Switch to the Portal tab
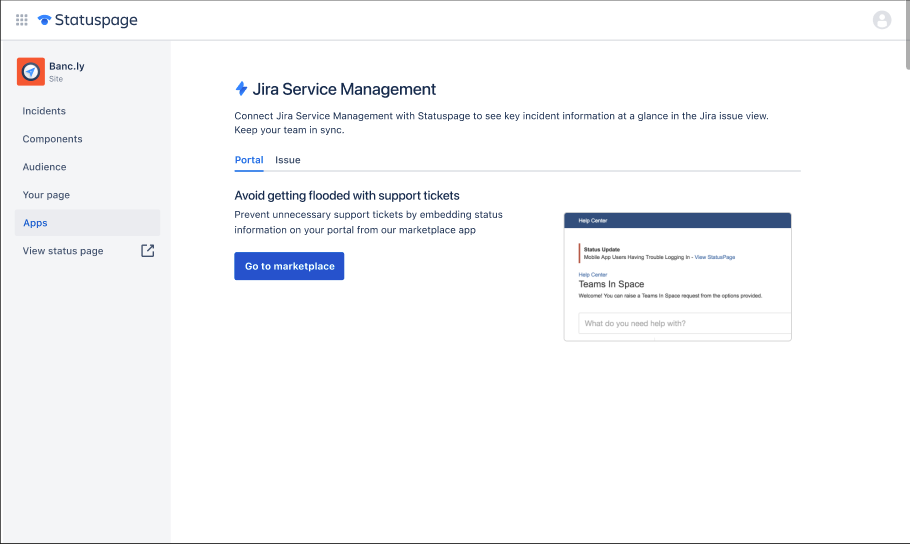Image resolution: width=910 pixels, height=544 pixels. tap(249, 160)
